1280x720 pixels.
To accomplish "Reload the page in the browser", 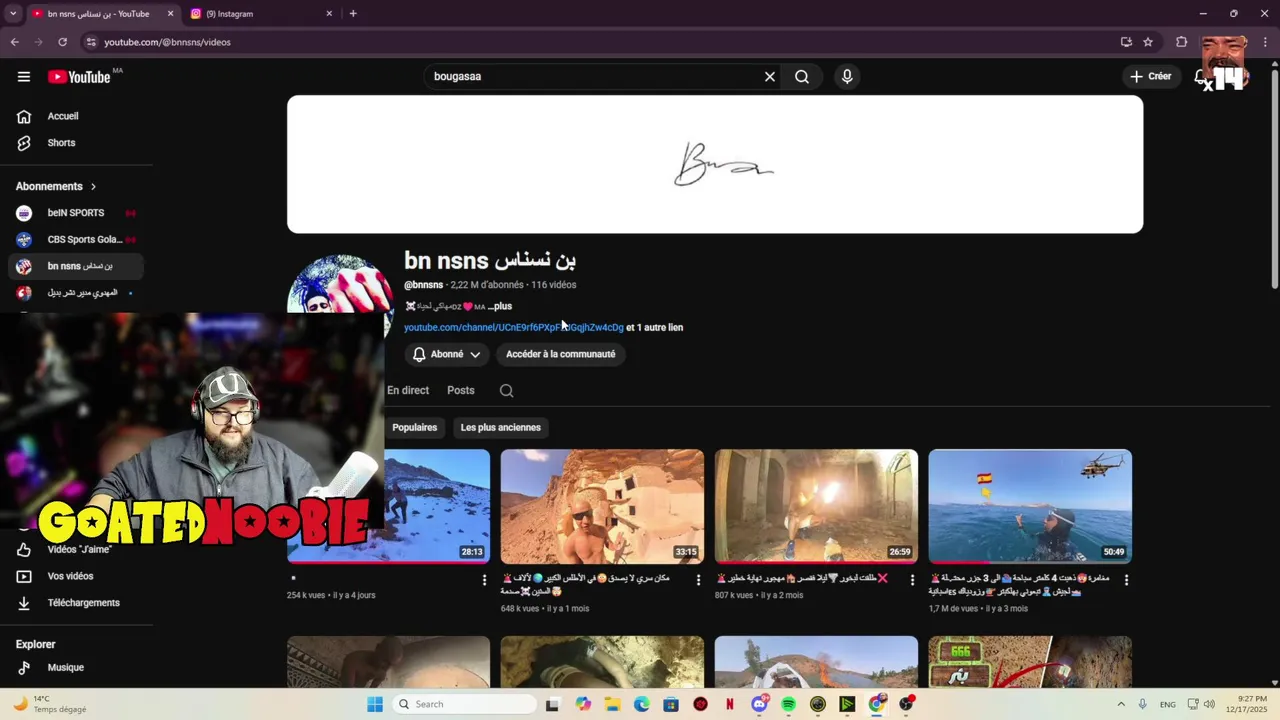I will [x=62, y=42].
